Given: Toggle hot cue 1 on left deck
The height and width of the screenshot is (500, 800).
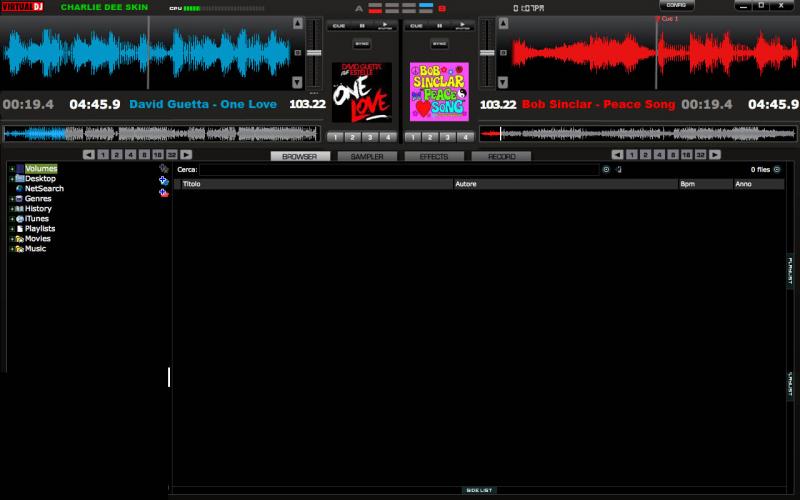Looking at the screenshot, I should [335, 137].
